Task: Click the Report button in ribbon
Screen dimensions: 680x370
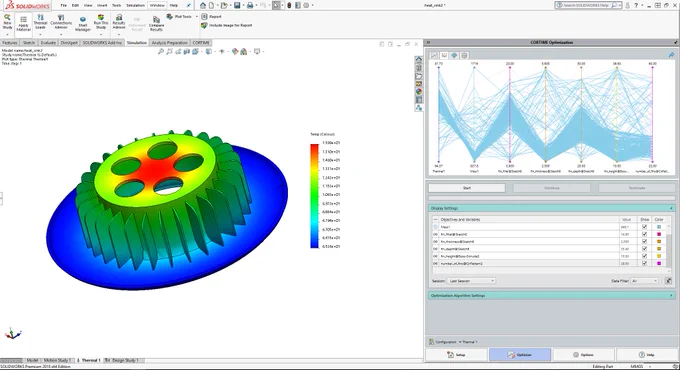Action: point(212,16)
